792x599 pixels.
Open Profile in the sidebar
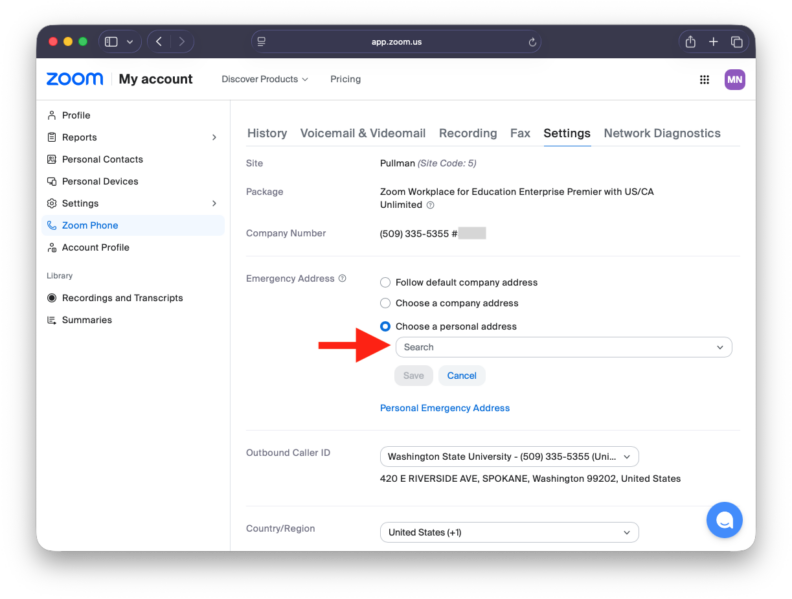76,115
